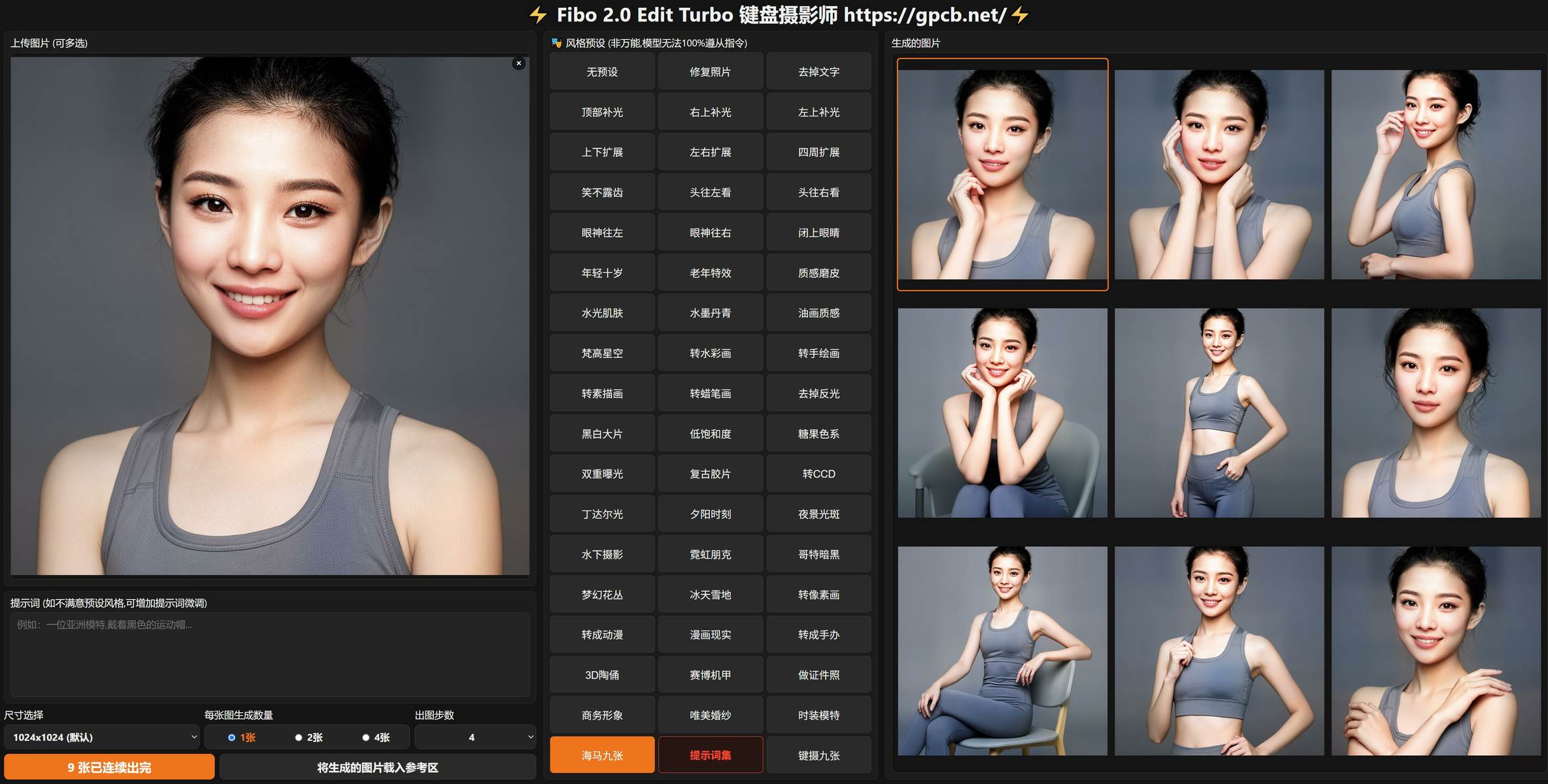This screenshot has width=1548, height=784.
Task: Apply the 闭上眼睛 preset
Action: 818,233
